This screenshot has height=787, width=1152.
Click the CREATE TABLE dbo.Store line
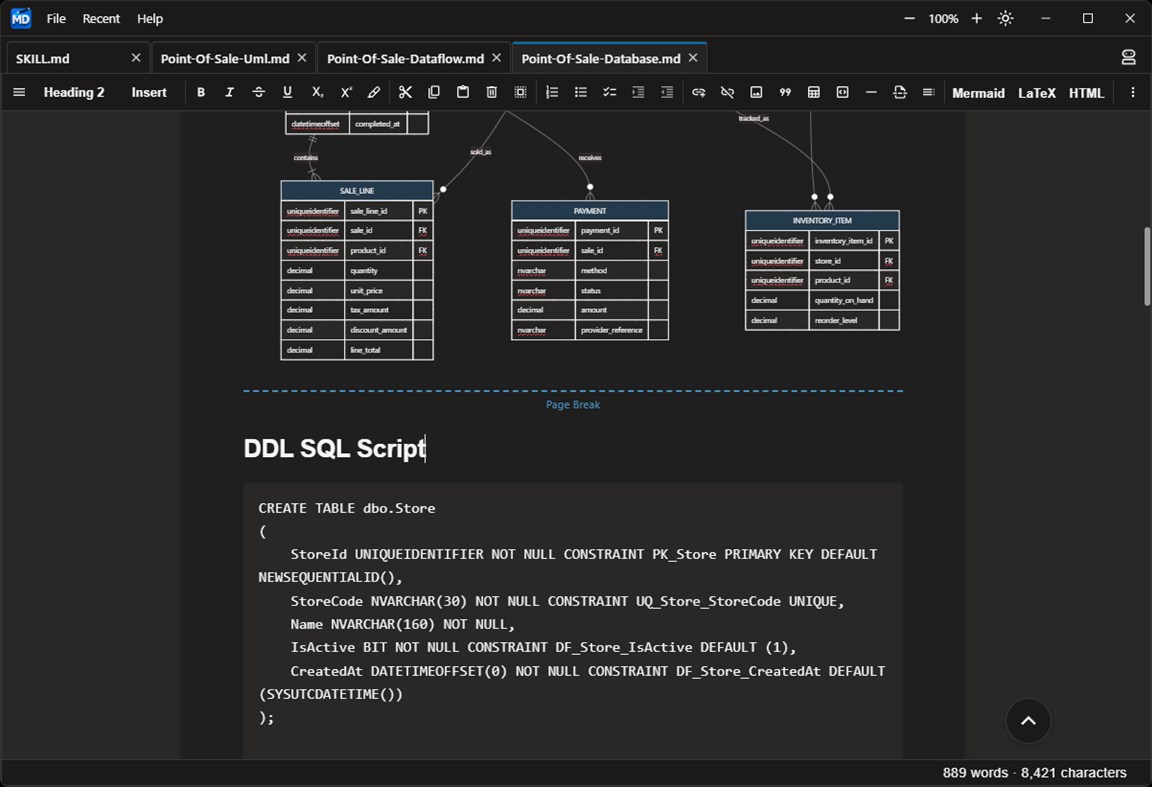click(x=346, y=508)
